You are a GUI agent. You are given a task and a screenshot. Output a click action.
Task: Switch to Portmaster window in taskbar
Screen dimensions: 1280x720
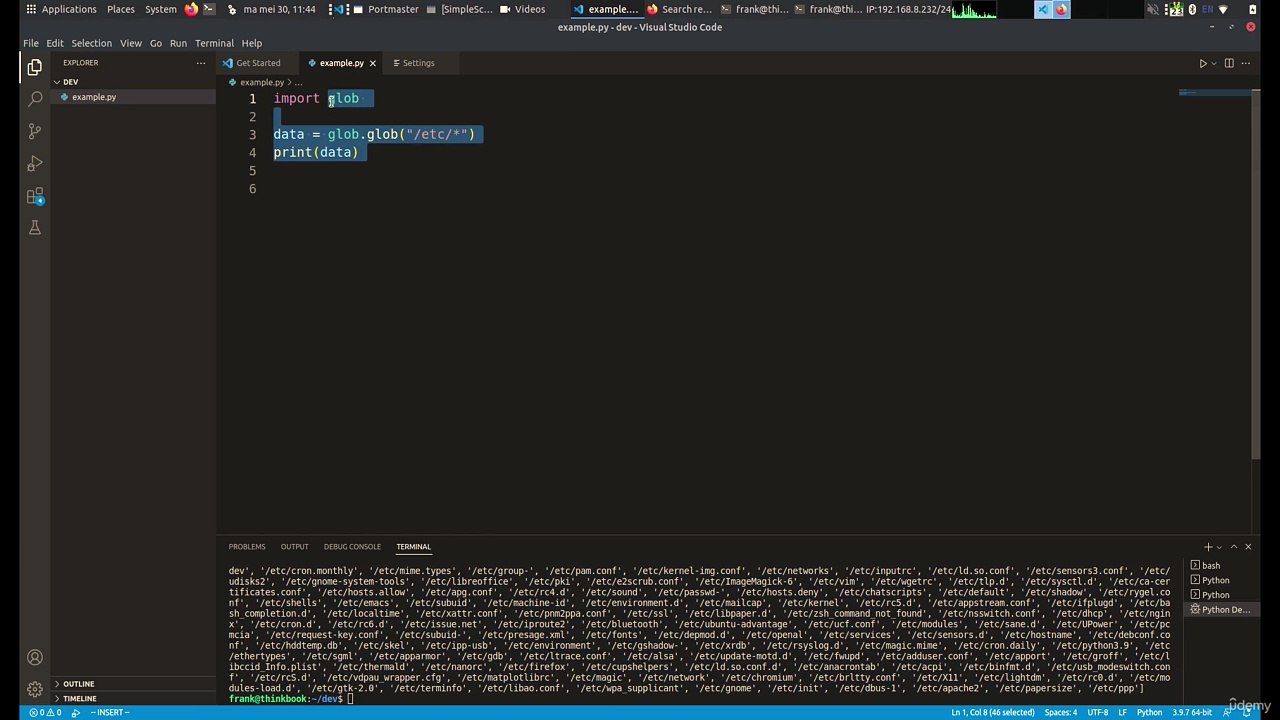coord(385,9)
